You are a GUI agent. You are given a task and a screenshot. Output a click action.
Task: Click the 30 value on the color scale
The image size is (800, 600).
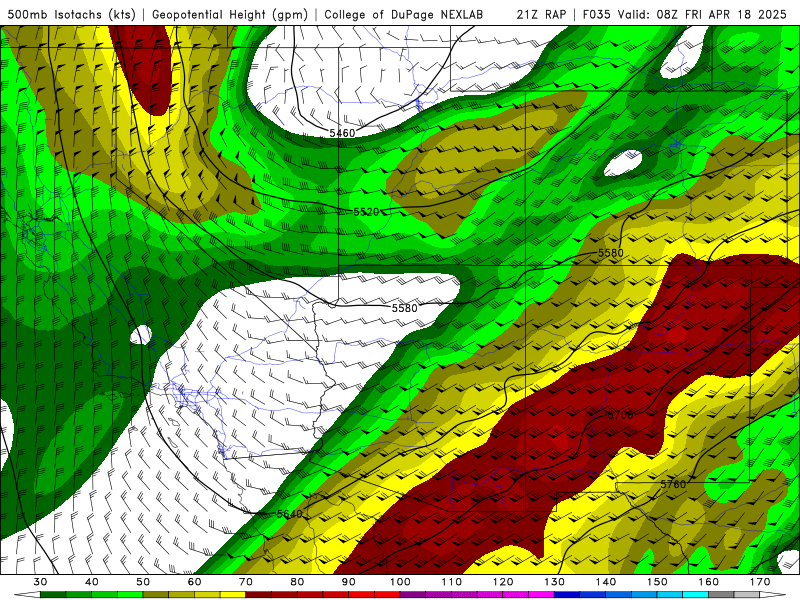point(40,582)
